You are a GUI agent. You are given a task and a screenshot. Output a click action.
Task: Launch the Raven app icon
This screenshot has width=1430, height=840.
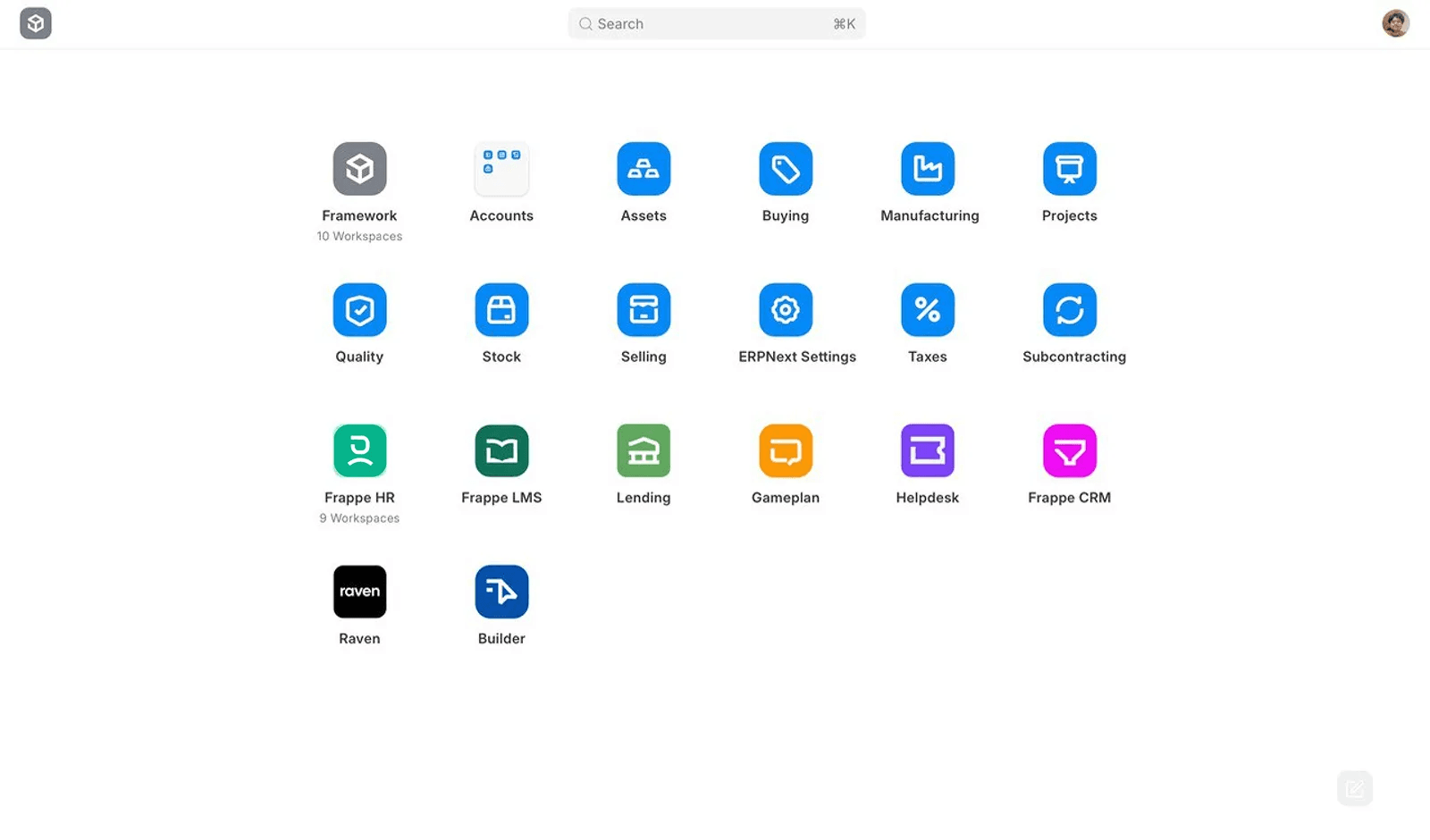point(359,592)
